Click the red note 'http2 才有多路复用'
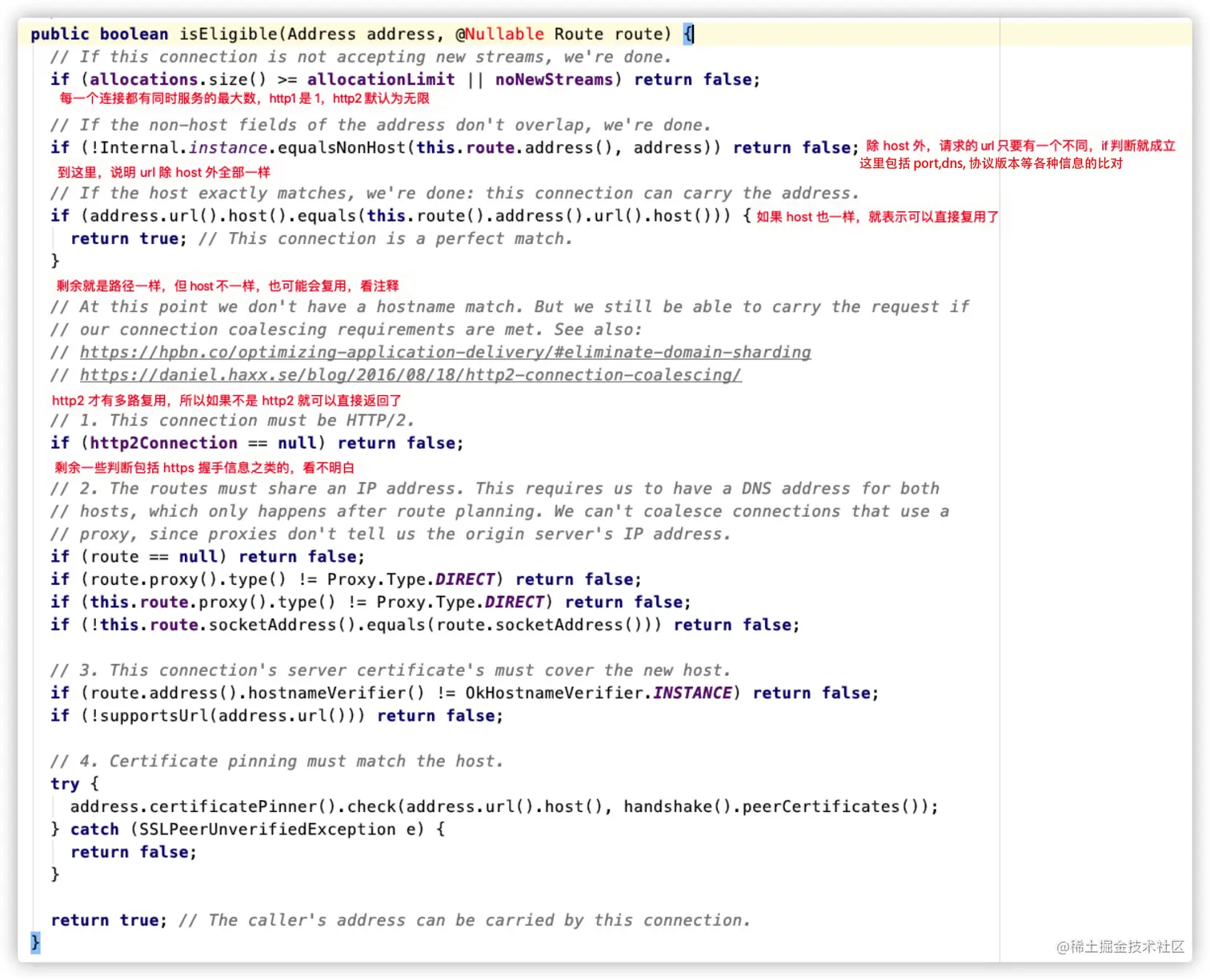This screenshot has height=980, width=1210. [226, 400]
